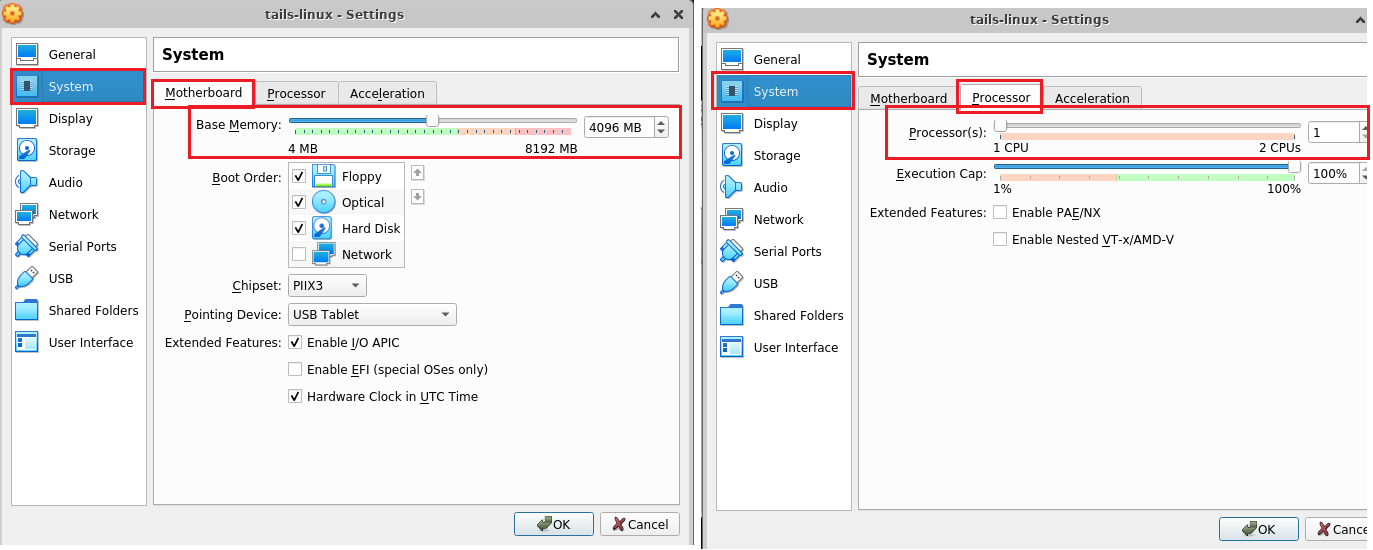
Task: Click the 100% execution cap field
Action: [1334, 173]
